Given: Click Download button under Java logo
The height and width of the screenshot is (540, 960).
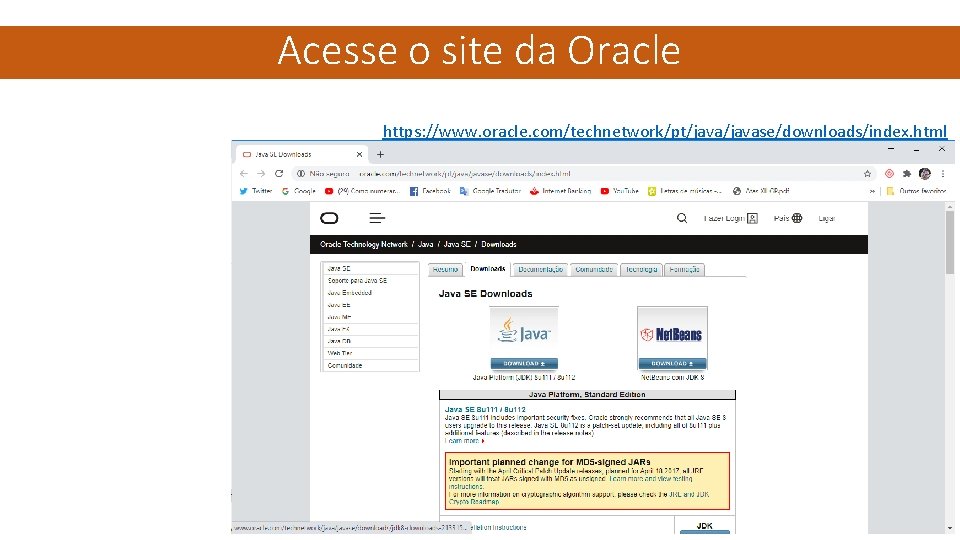Looking at the screenshot, I should click(524, 364).
